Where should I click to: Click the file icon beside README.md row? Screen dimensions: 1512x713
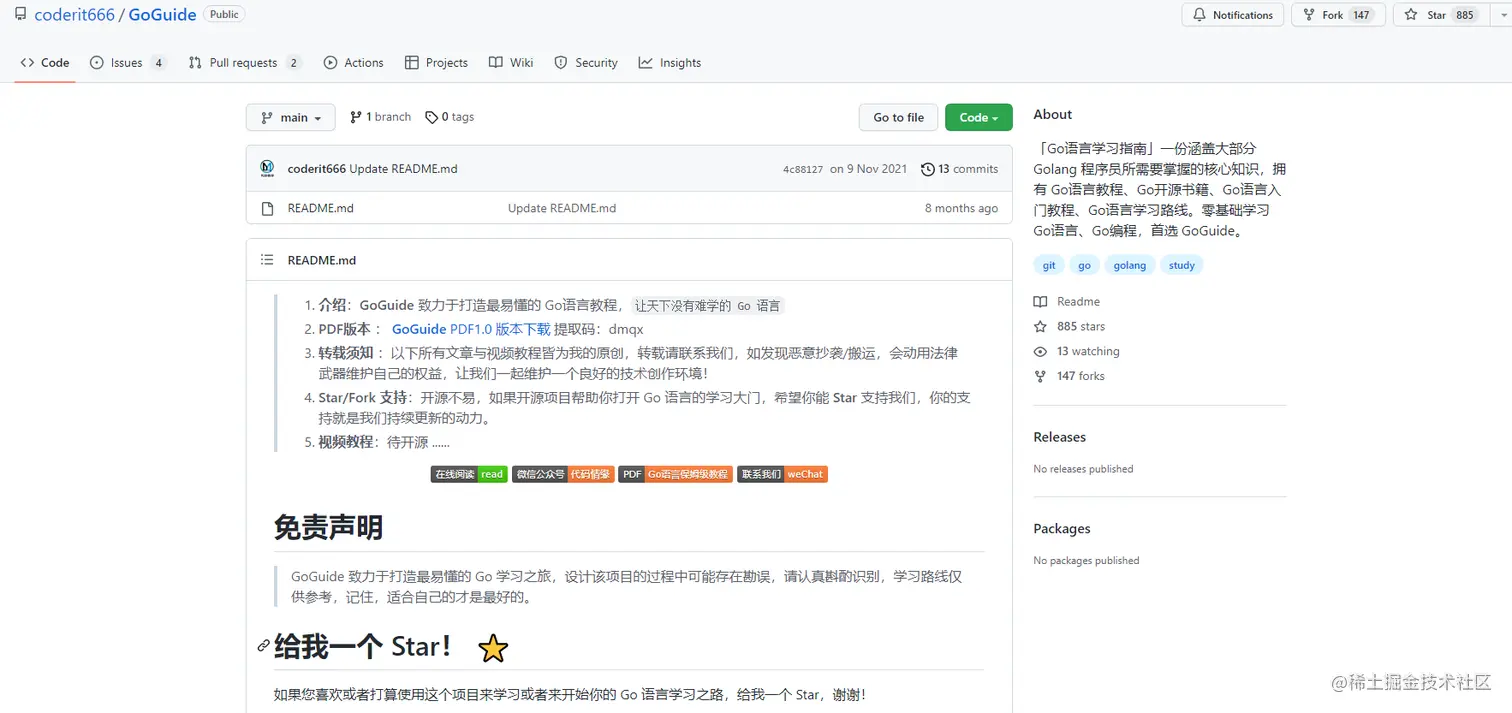(267, 208)
